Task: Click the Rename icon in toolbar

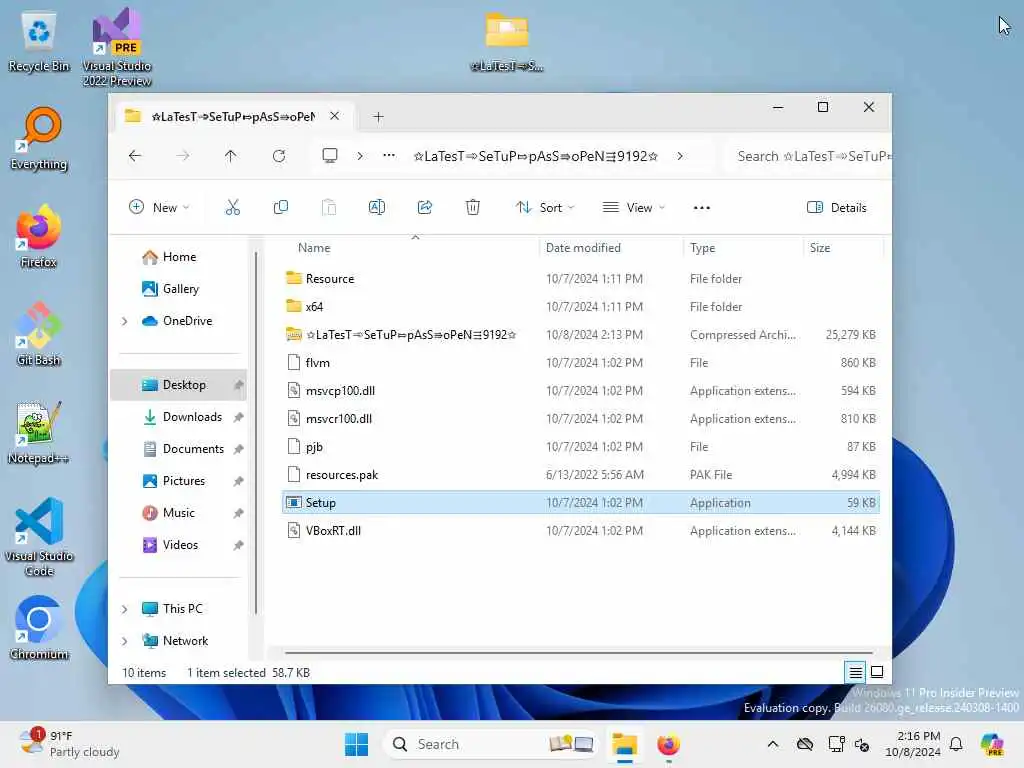Action: [x=377, y=208]
